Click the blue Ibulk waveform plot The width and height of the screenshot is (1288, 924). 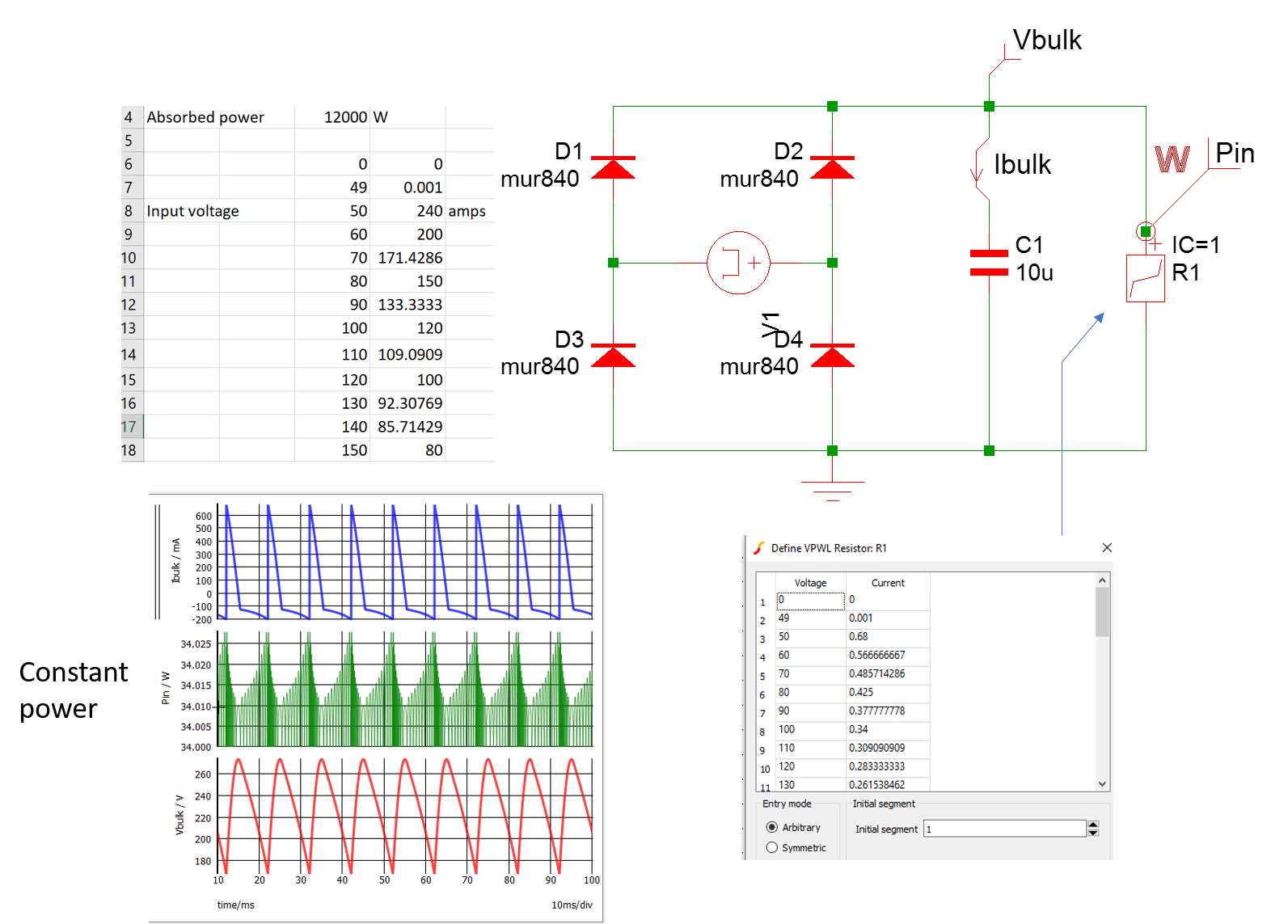tap(405, 562)
